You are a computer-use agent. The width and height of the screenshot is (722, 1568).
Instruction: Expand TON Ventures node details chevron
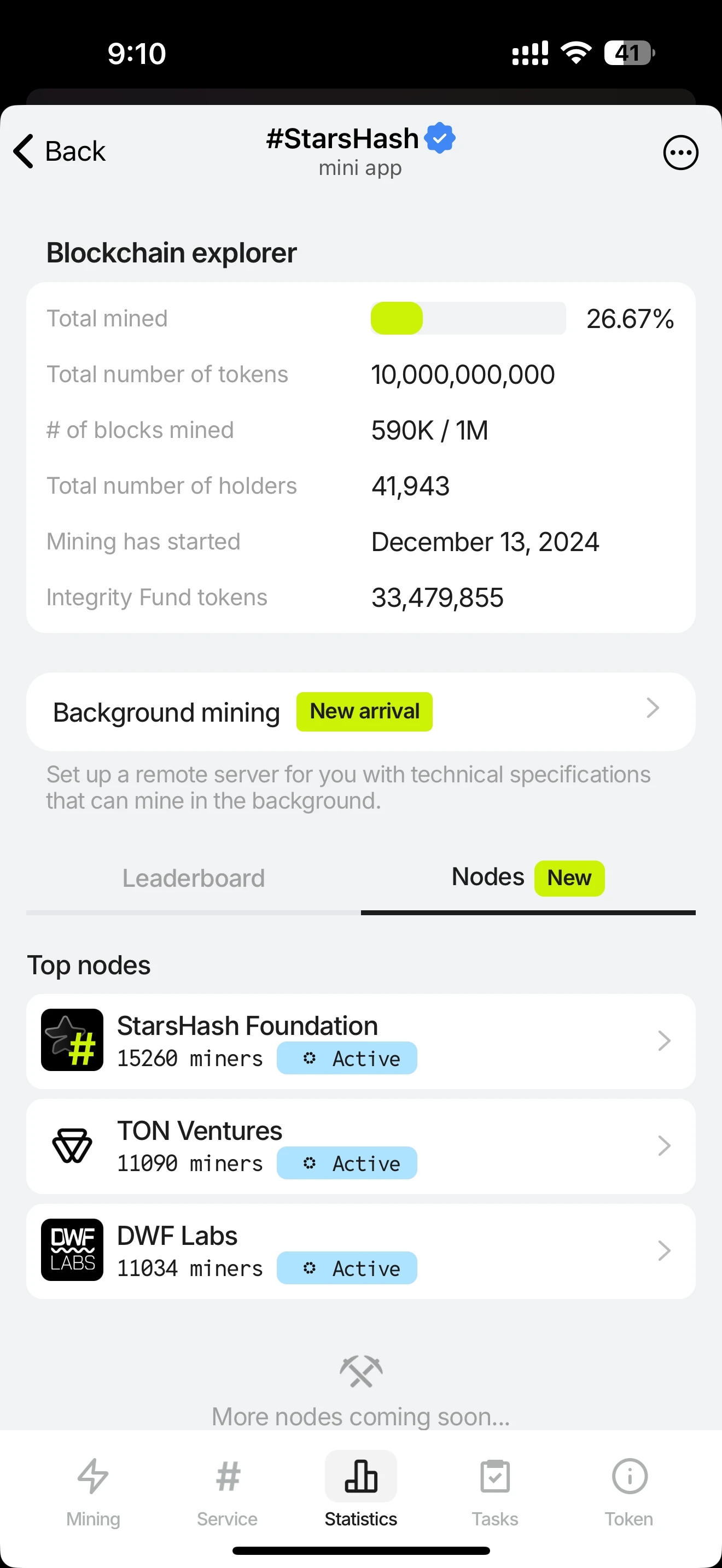tap(664, 1145)
